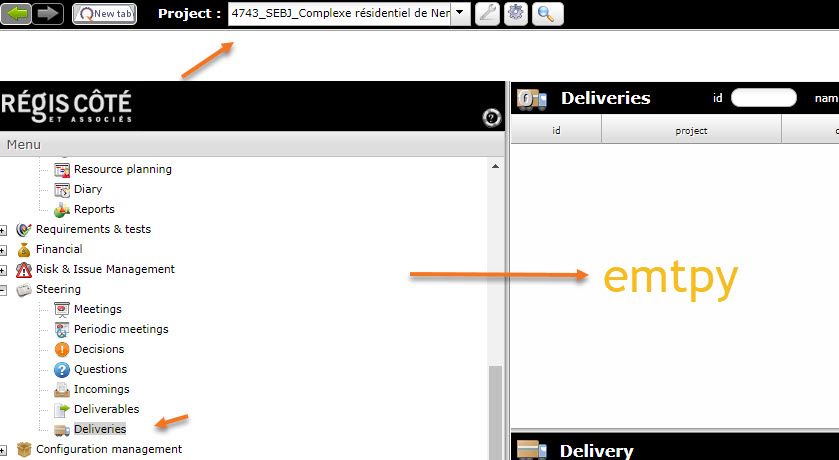The image size is (839, 460).
Task: Select Configuration management label
Action: (x=109, y=449)
